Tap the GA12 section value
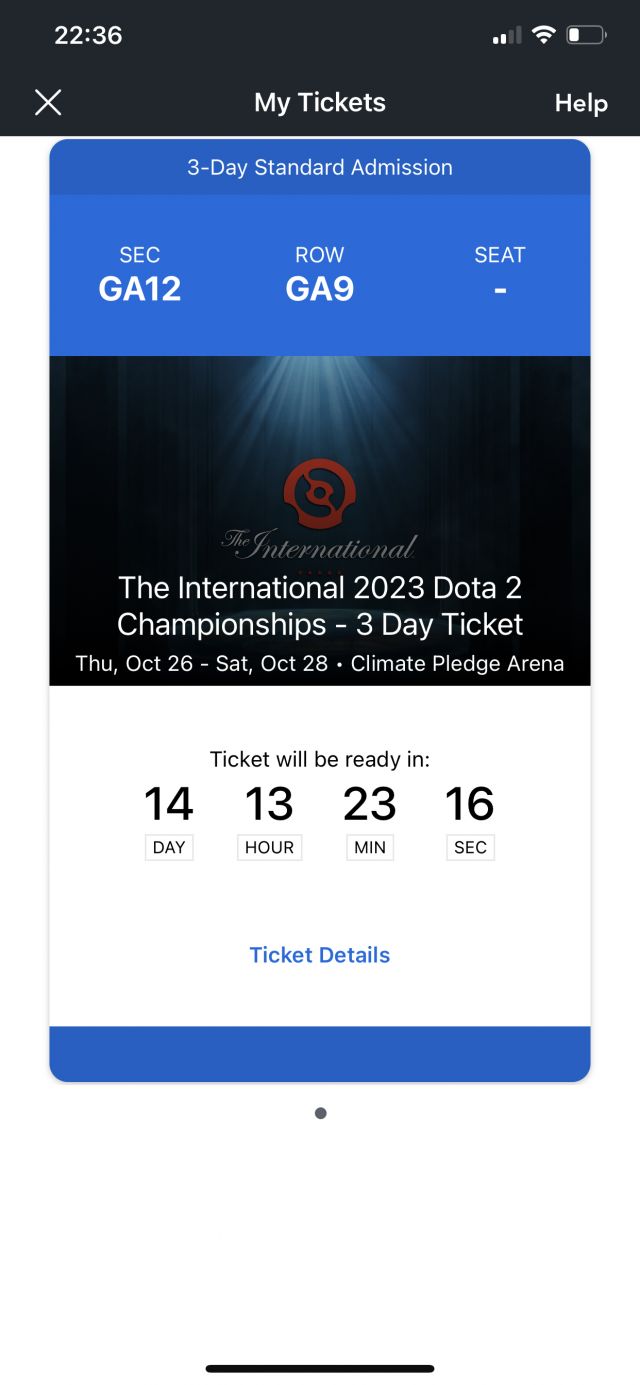Viewport: 640px width, 1385px height. point(140,289)
